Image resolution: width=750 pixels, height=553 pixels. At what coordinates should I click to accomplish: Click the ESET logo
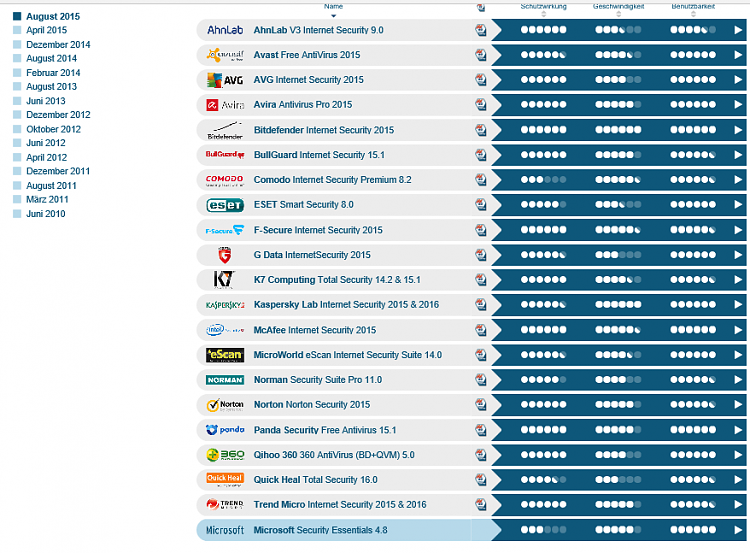pyautogui.click(x=225, y=205)
